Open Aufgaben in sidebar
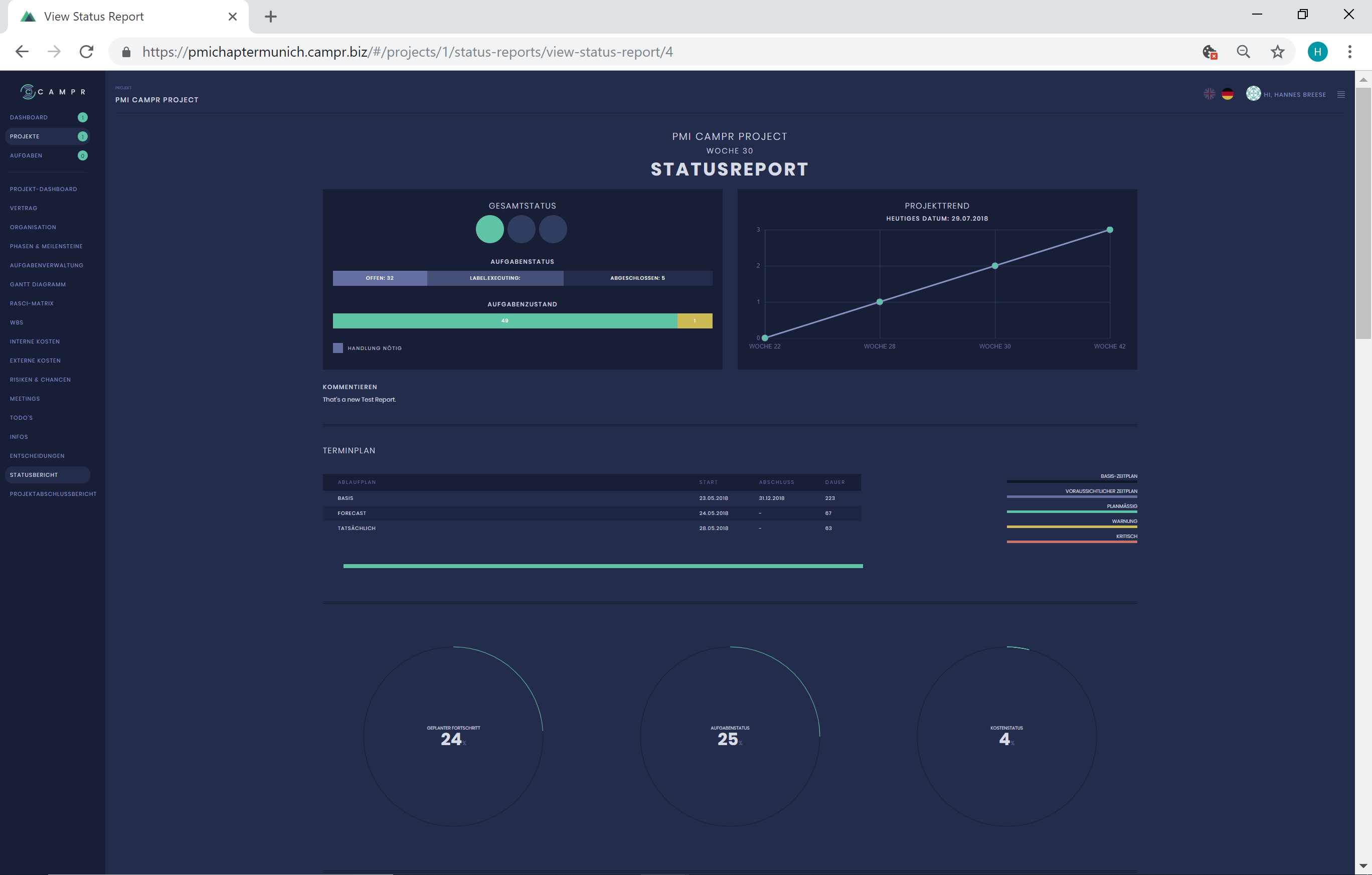 click(26, 155)
